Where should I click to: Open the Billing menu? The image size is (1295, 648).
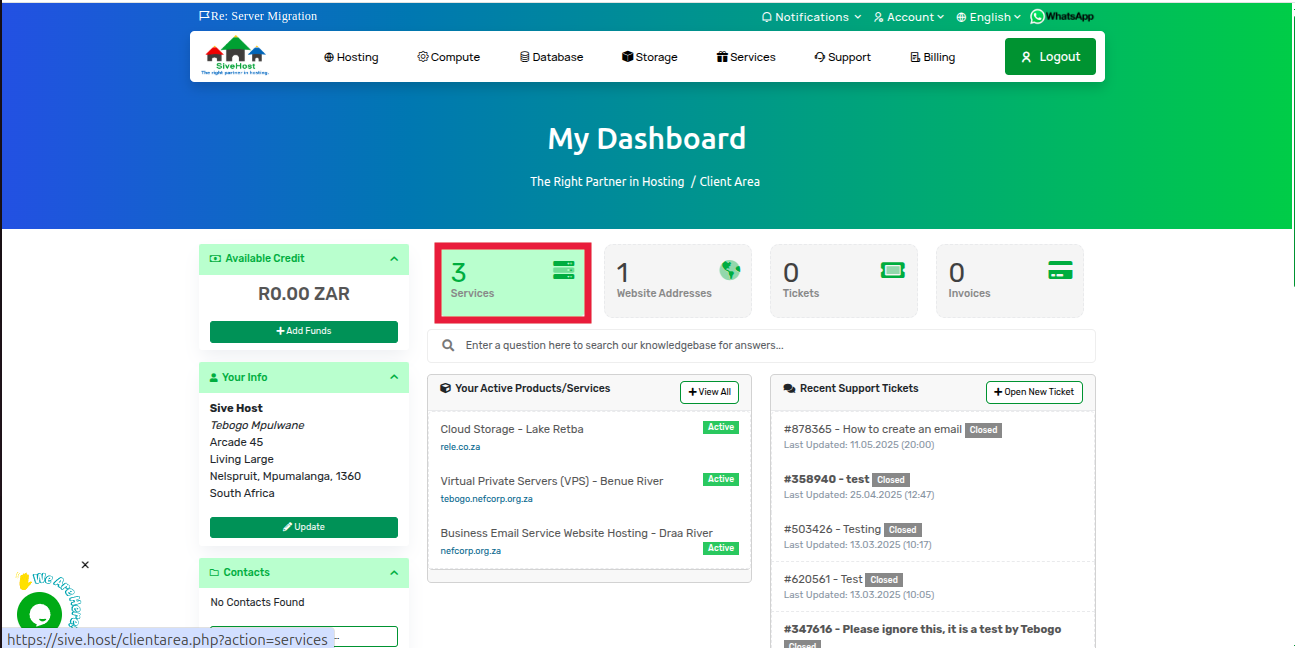tap(933, 57)
